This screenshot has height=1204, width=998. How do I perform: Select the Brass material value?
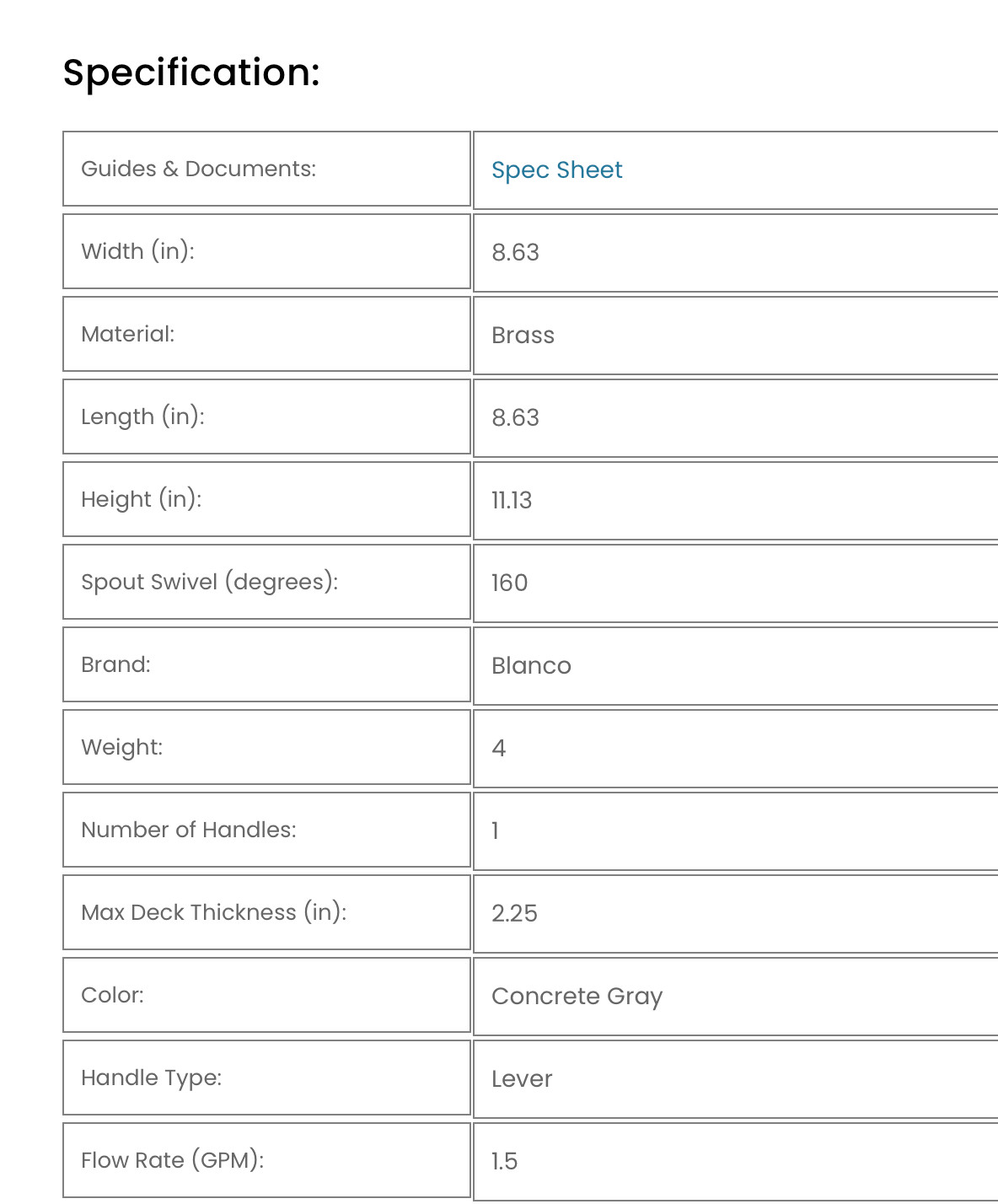523,336
